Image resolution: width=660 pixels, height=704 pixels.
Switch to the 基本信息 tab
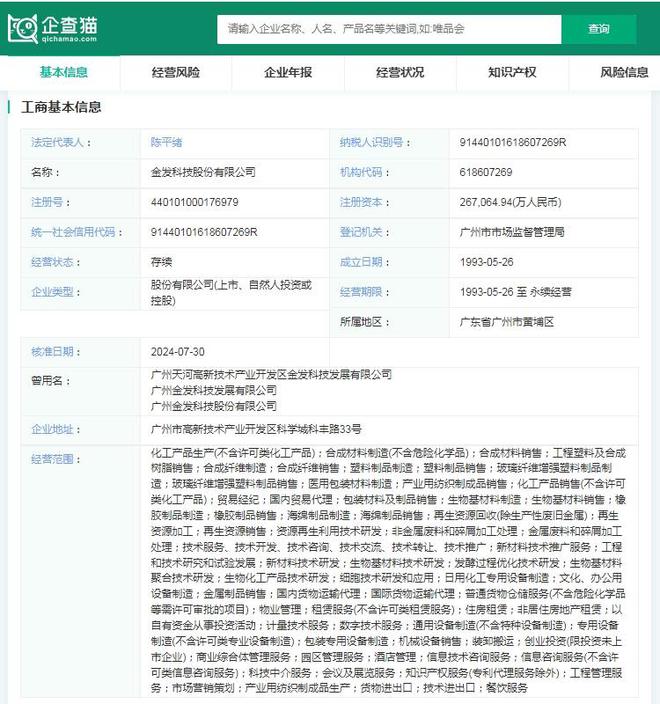pos(63,72)
